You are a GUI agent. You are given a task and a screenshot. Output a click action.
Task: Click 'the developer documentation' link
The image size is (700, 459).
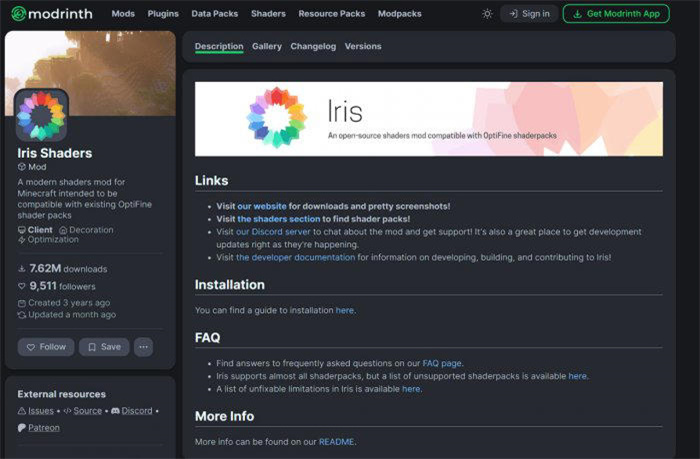pyautogui.click(x=296, y=258)
